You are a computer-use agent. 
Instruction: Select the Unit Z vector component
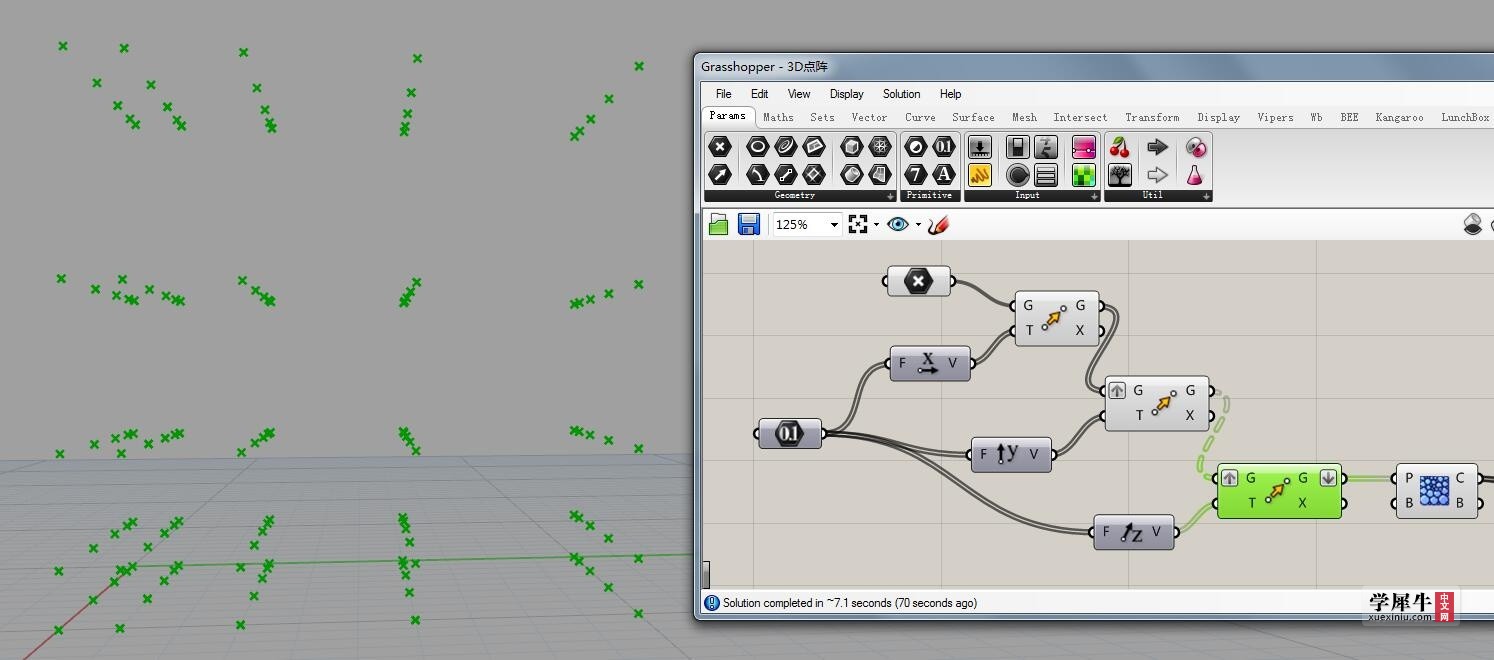point(1133,532)
